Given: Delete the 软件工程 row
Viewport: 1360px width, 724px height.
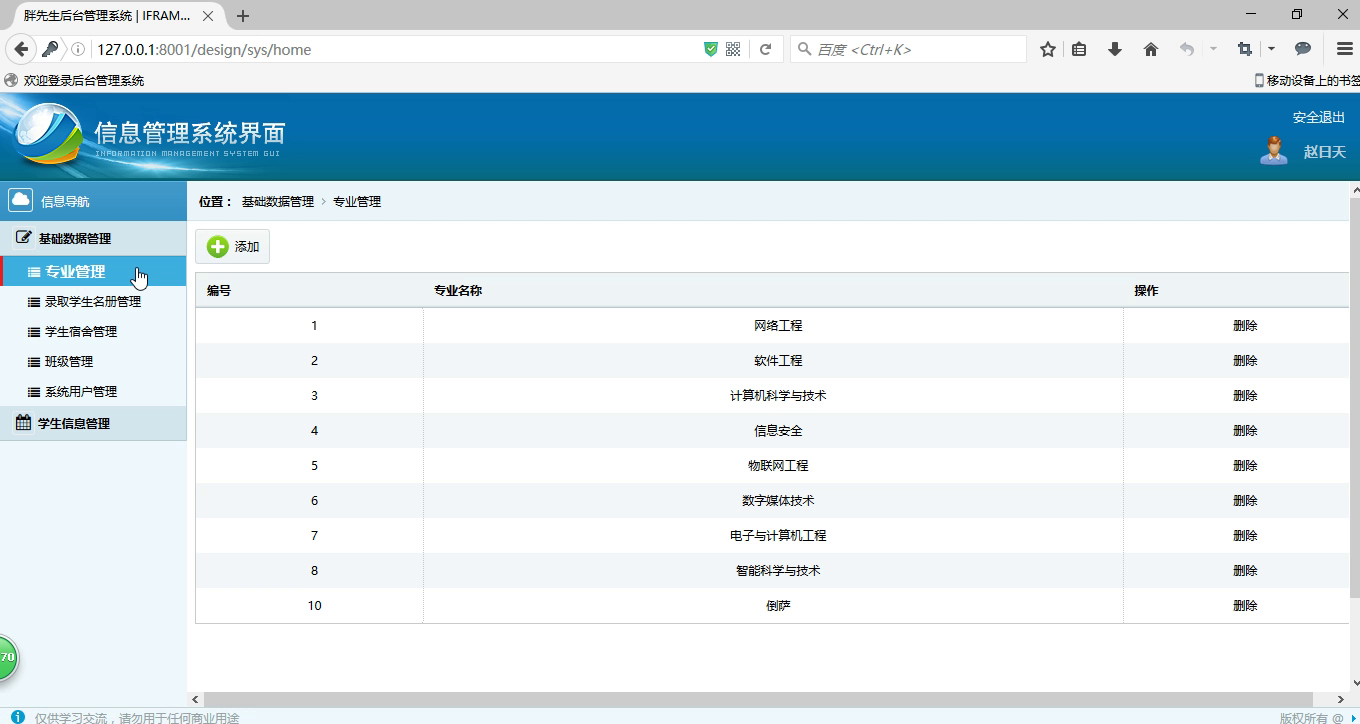Looking at the screenshot, I should 1245,360.
